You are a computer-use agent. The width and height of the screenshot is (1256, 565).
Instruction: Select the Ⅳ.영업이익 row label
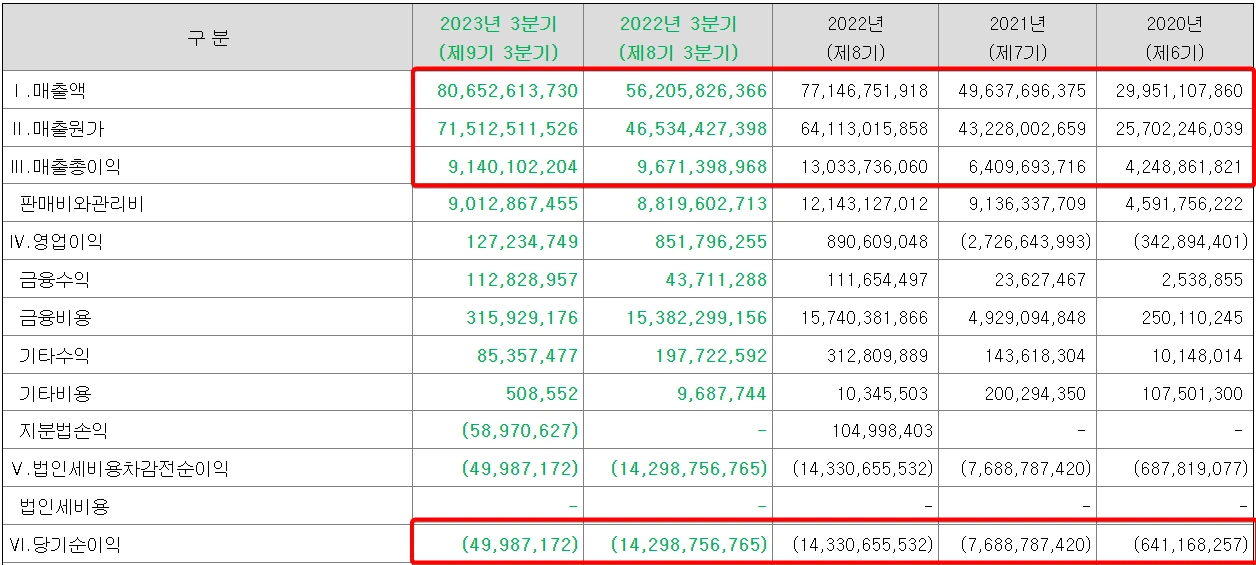tap(57, 242)
